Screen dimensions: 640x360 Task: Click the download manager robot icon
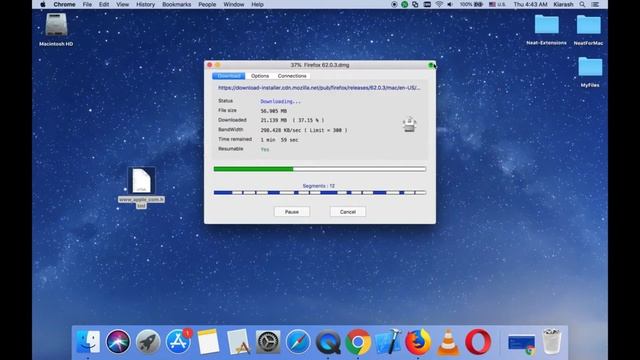point(409,124)
